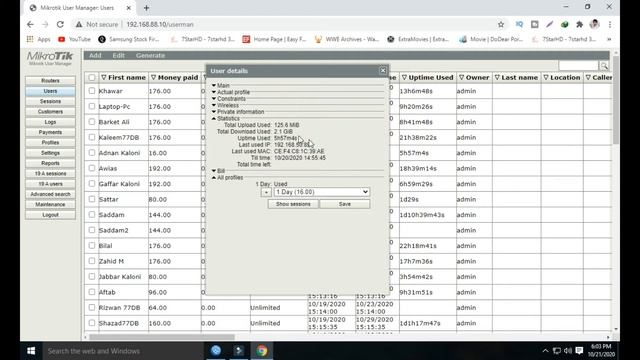Image resolution: width=640 pixels, height=360 pixels.
Task: Tick the checkbox for Gaffar Kaloni
Action: [x=92, y=184]
